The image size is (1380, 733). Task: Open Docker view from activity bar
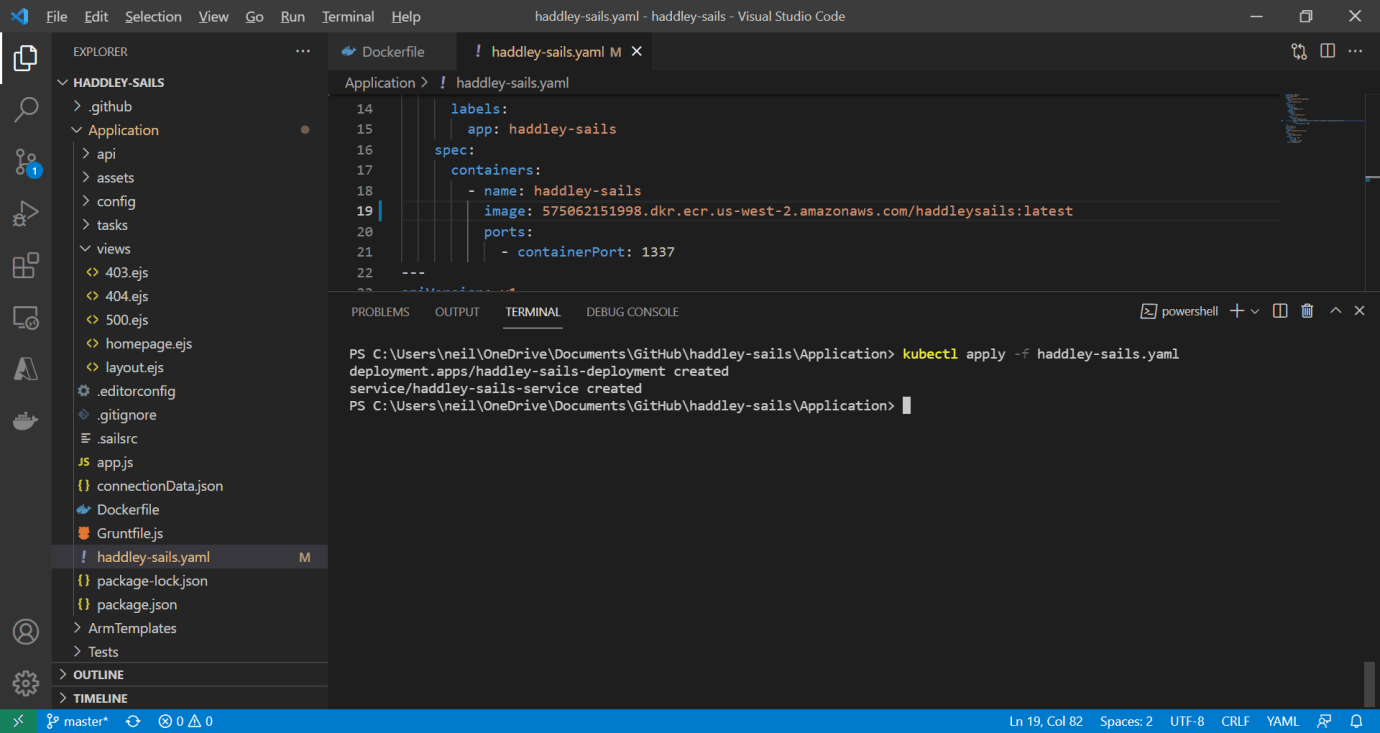(26, 421)
